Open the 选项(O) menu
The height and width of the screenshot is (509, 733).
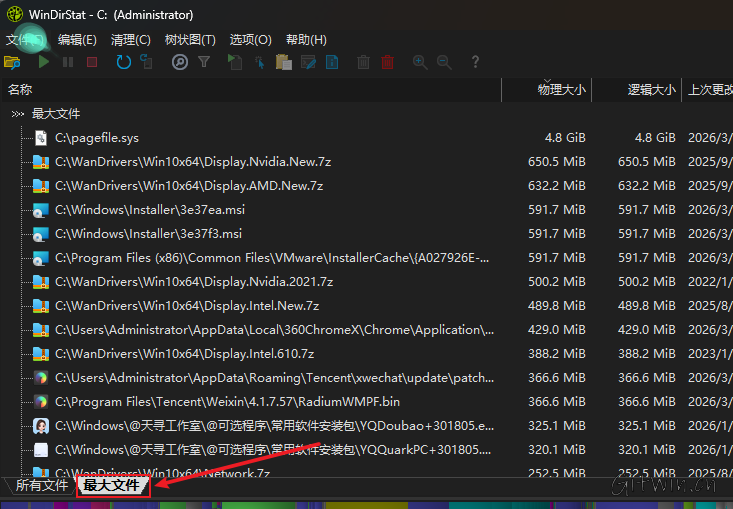[x=250, y=40]
